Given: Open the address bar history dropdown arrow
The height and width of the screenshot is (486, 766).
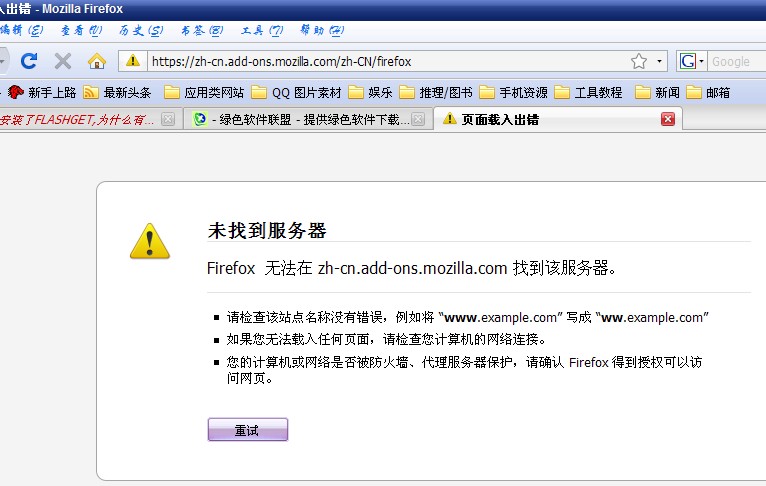Looking at the screenshot, I should (659, 62).
